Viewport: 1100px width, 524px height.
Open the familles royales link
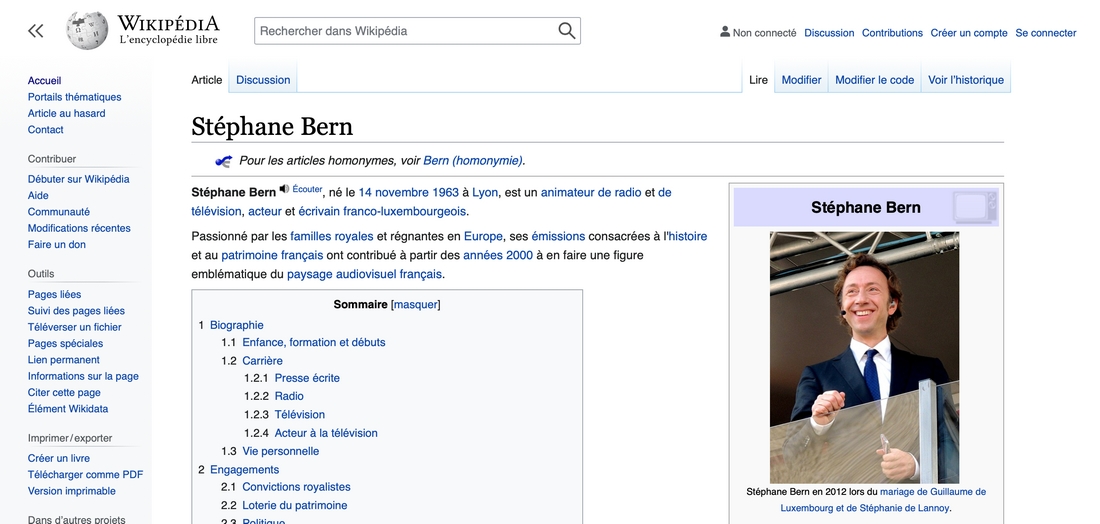332,236
